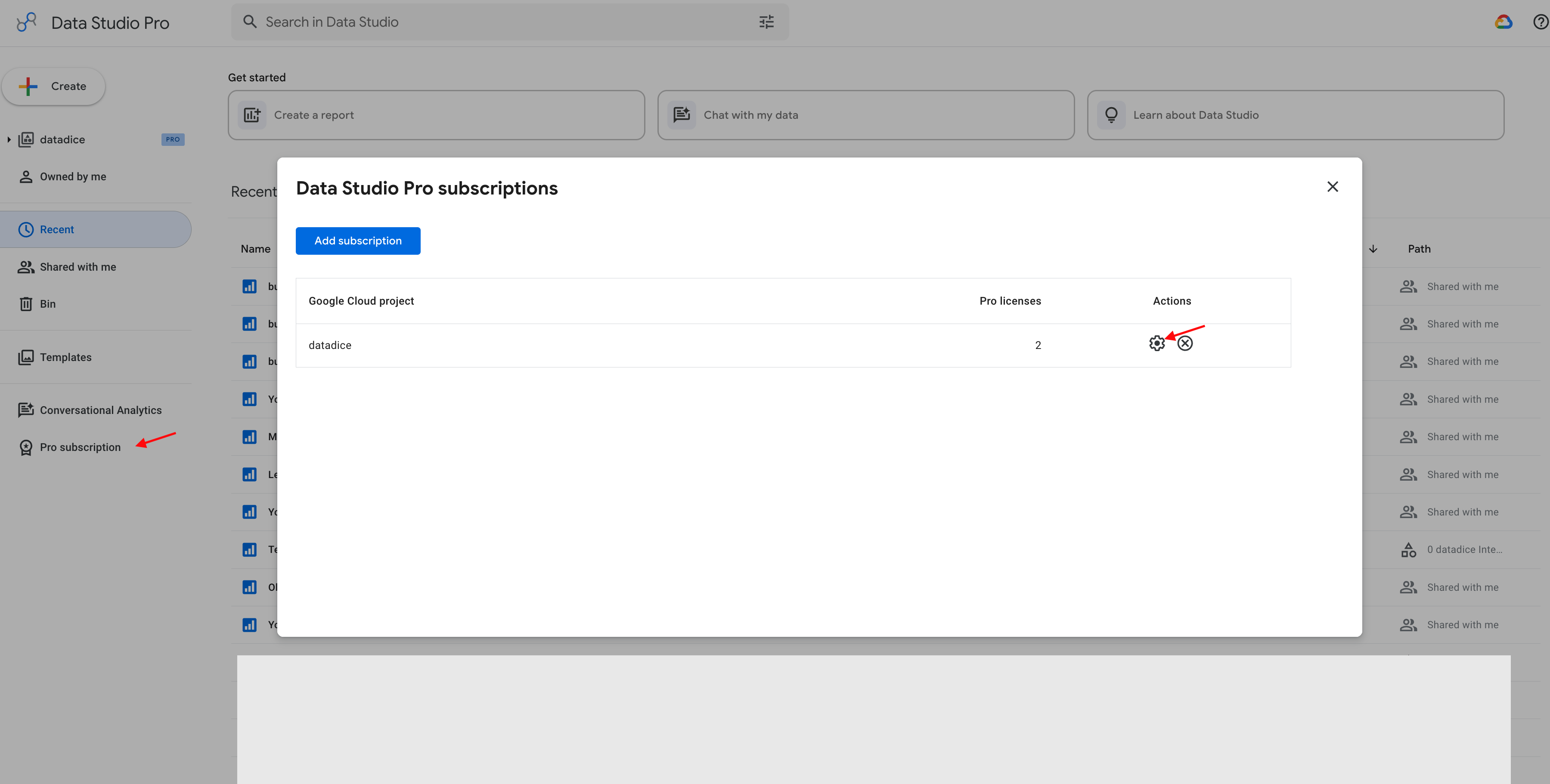Viewport: 1550px width, 784px height.
Task: Click the Google Cloud project column header
Action: pyautogui.click(x=361, y=301)
